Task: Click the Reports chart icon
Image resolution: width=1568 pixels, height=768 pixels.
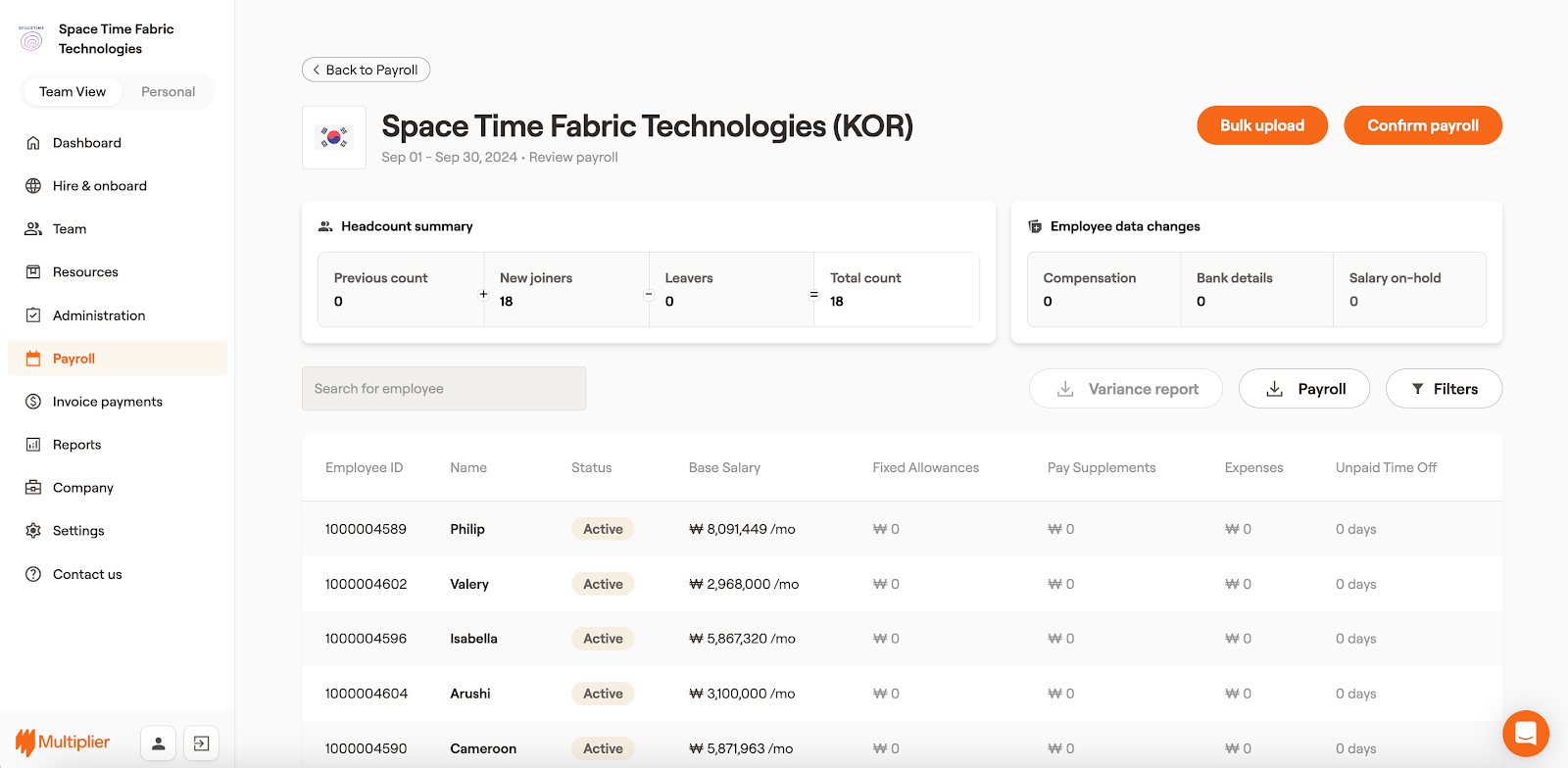Action: point(33,445)
